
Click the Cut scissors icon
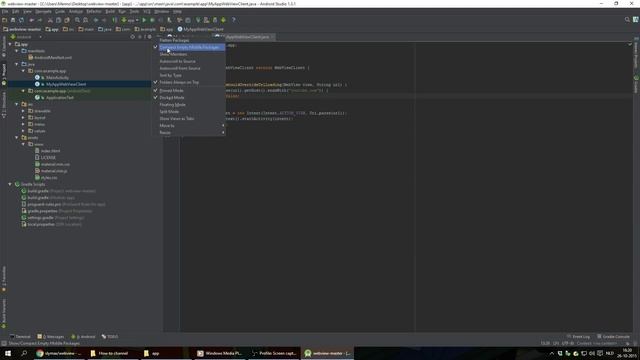click(x=50, y=20)
